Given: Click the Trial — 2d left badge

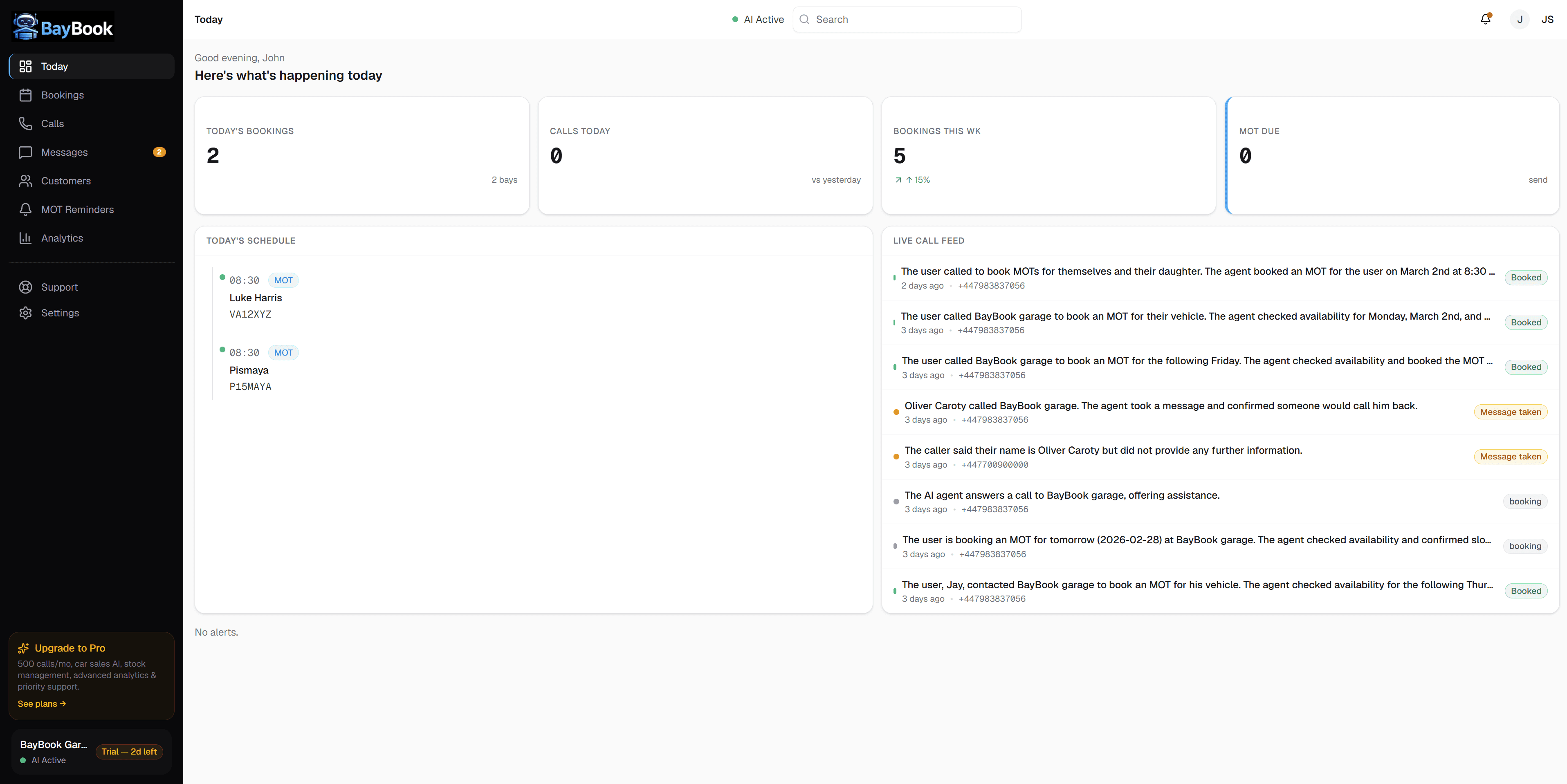Looking at the screenshot, I should pos(128,751).
